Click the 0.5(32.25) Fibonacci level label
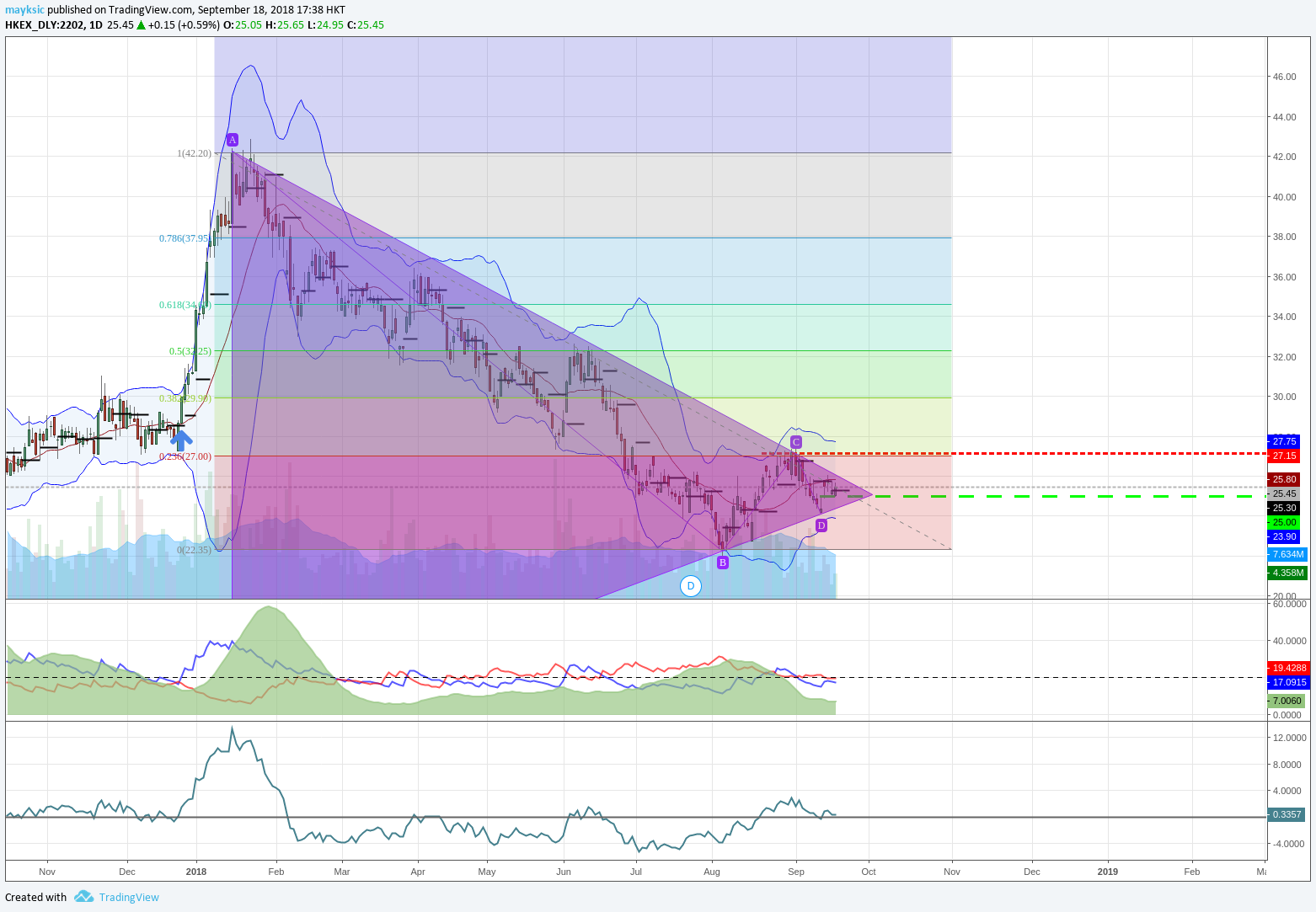The width and height of the screenshot is (1316, 912). (190, 351)
